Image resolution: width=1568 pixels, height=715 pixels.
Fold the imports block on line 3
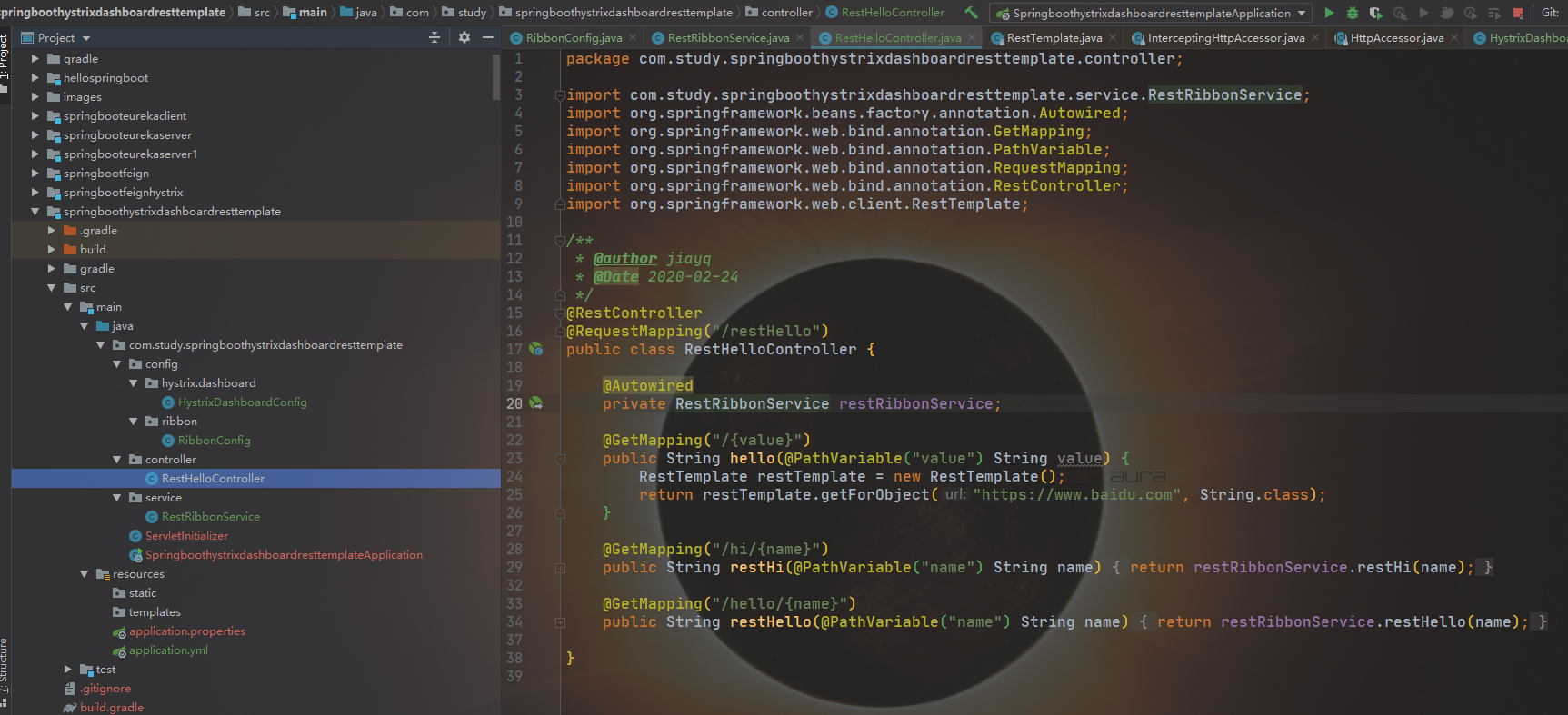pyautogui.click(x=560, y=95)
